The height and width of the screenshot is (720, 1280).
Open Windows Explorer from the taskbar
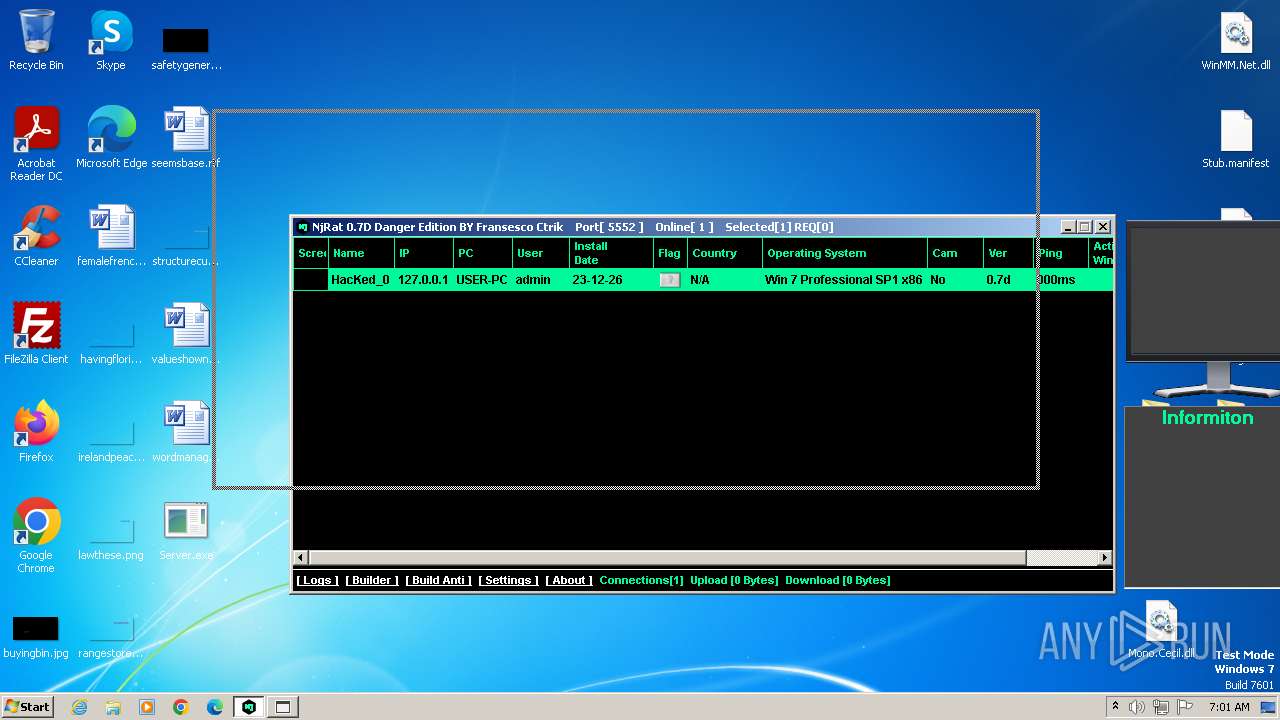coord(113,707)
